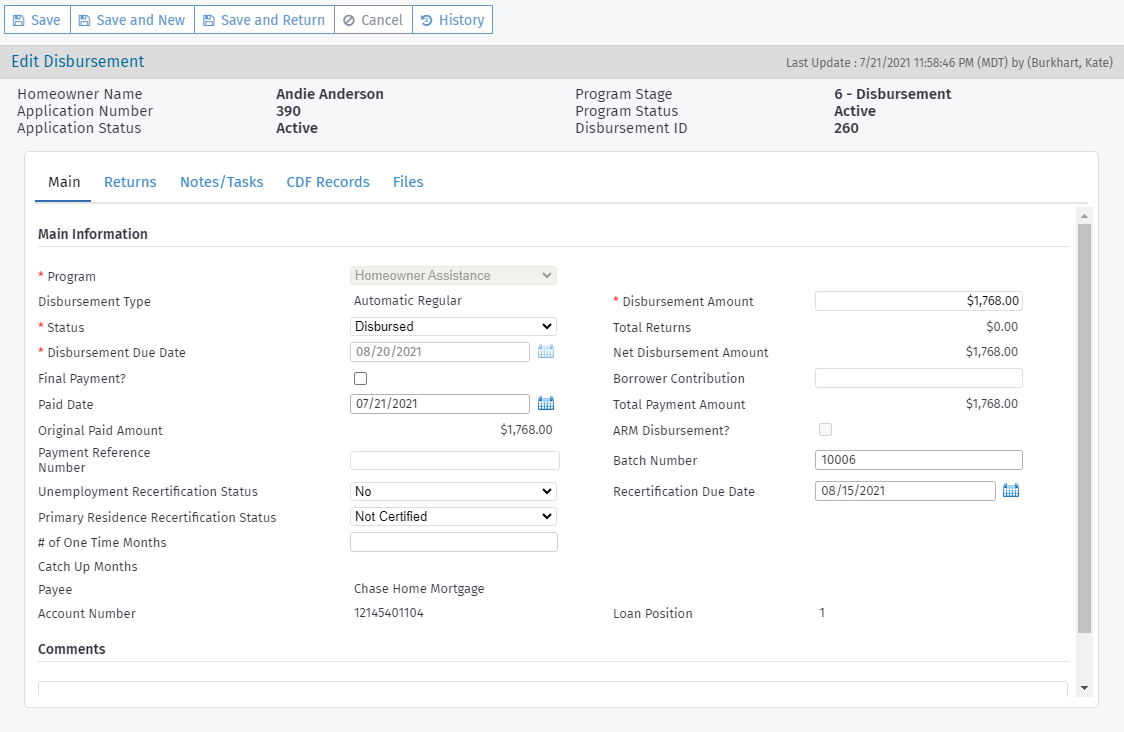The width and height of the screenshot is (1124, 732).
Task: Switch to the Returns tab
Action: click(130, 181)
